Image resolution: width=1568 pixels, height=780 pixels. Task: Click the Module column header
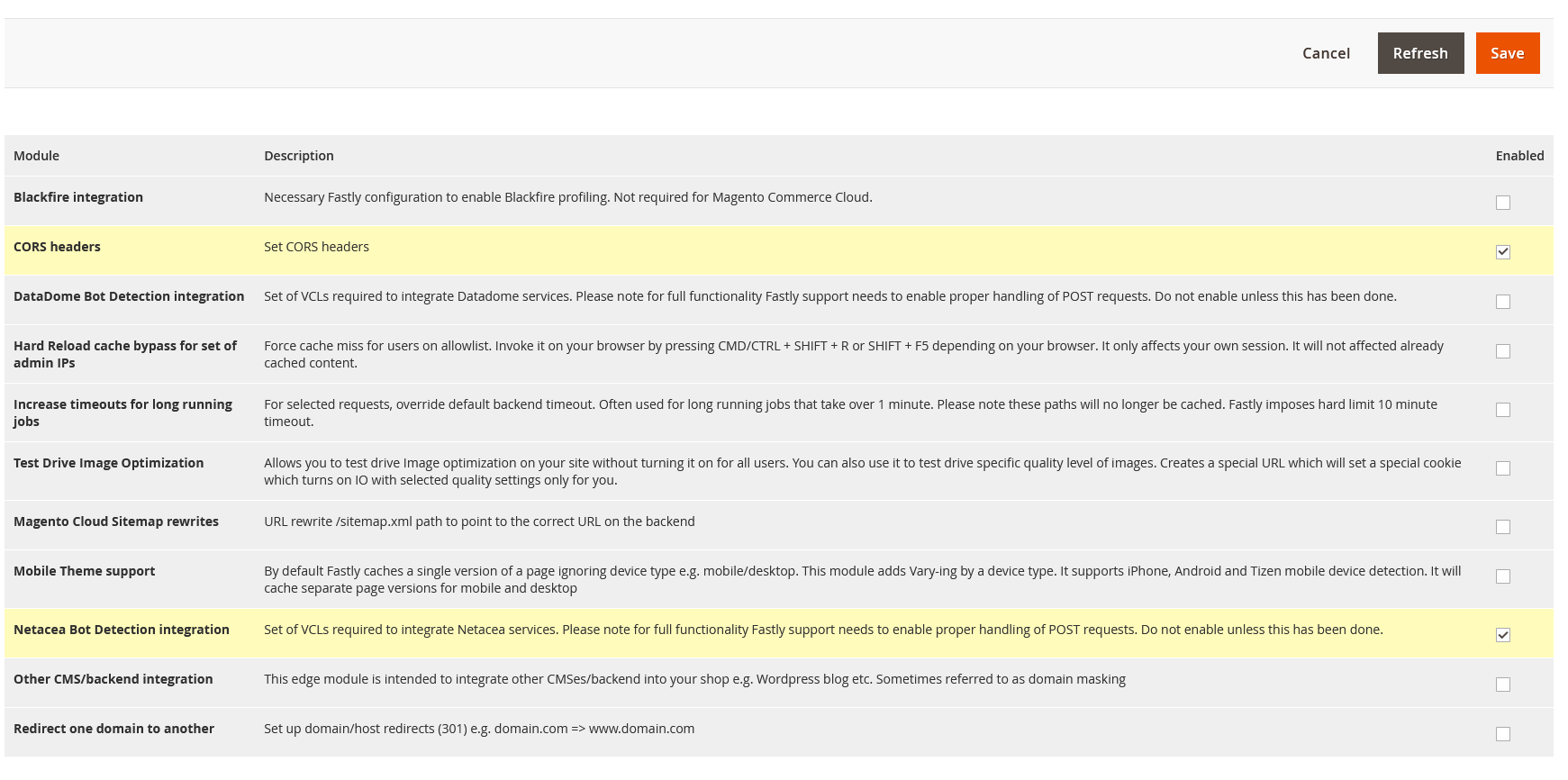click(x=37, y=156)
